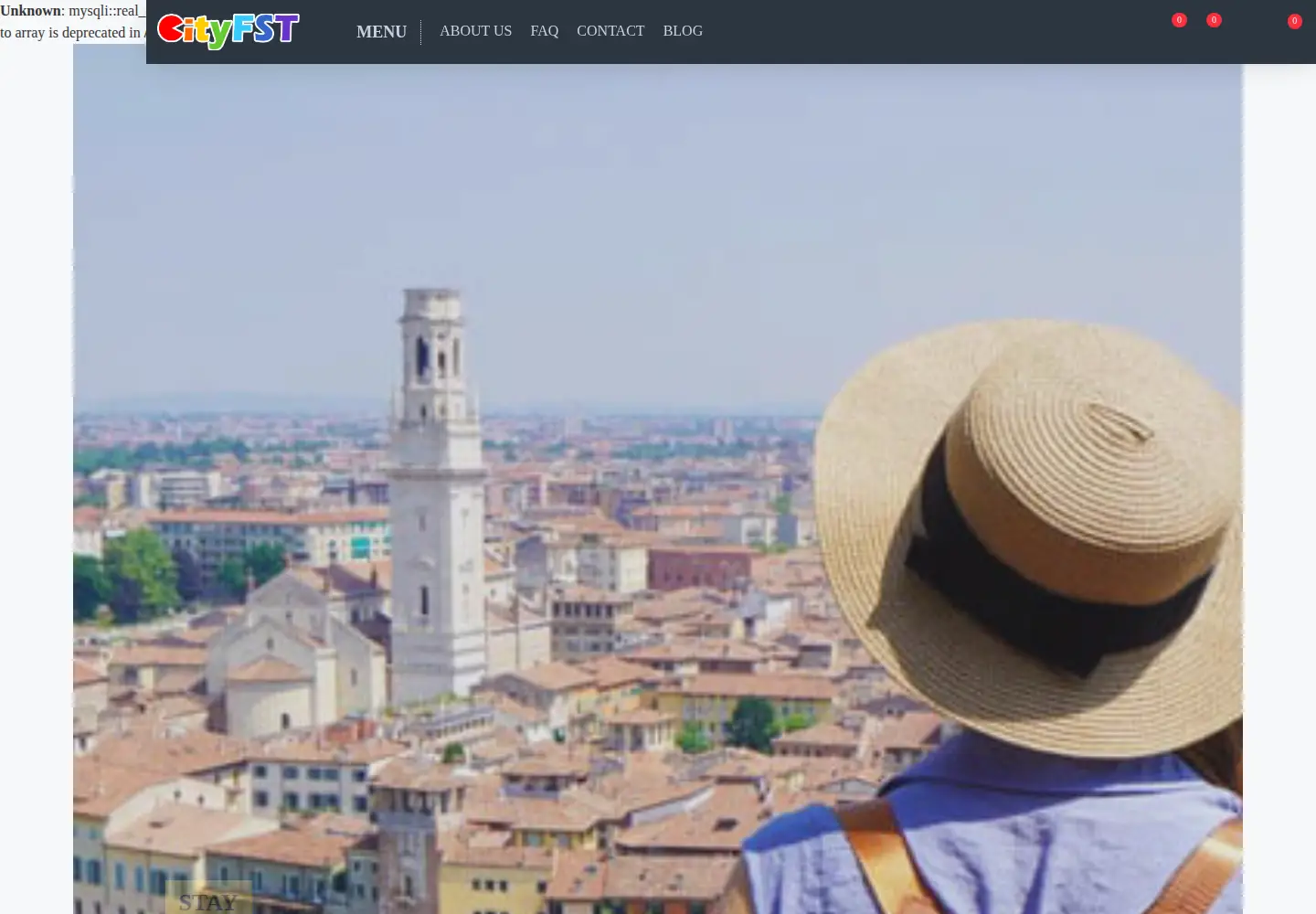1316x914 pixels.
Task: Click the middle red 0 badge
Action: pos(1214,20)
